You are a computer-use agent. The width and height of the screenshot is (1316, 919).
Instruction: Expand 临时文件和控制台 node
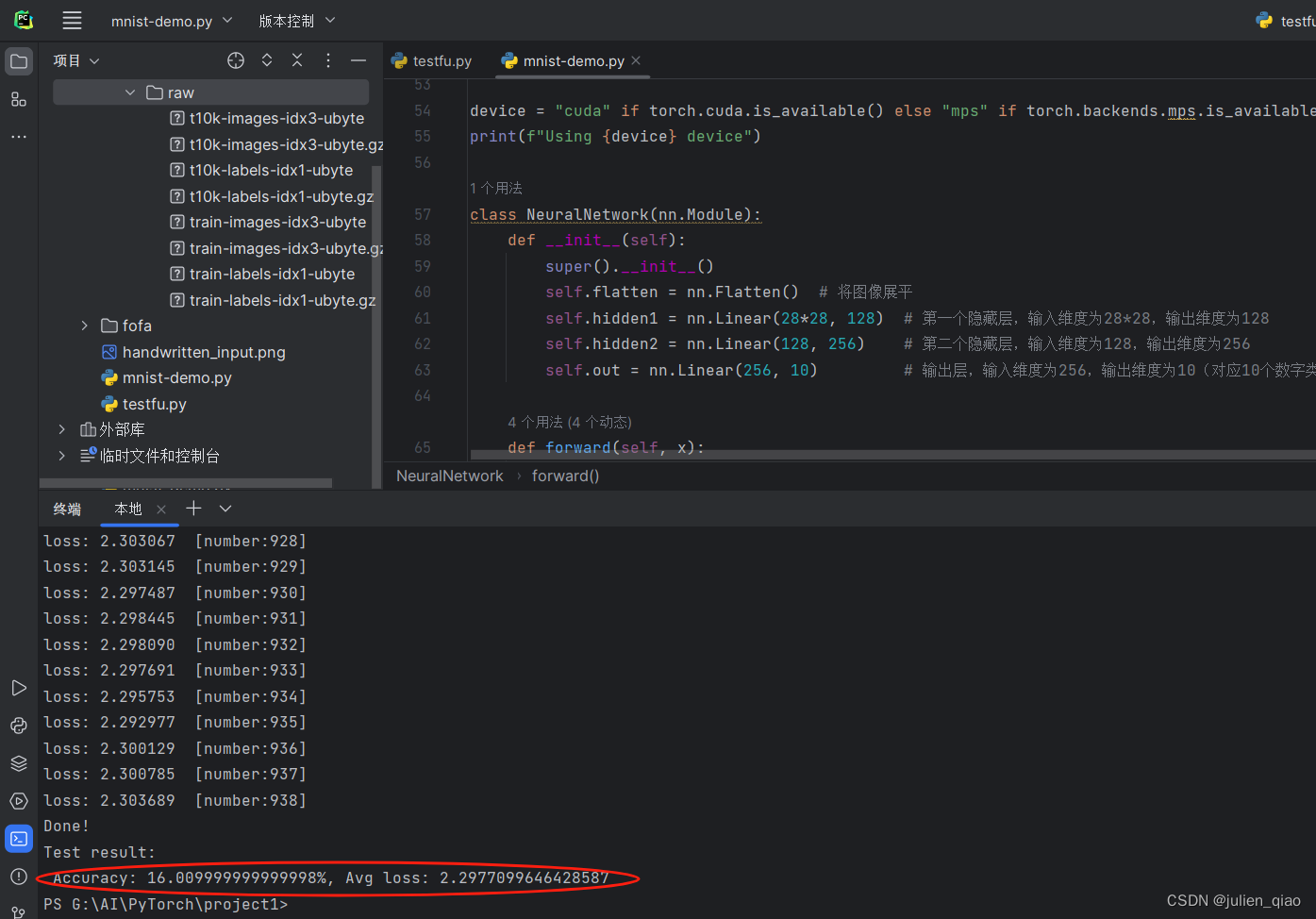62,456
